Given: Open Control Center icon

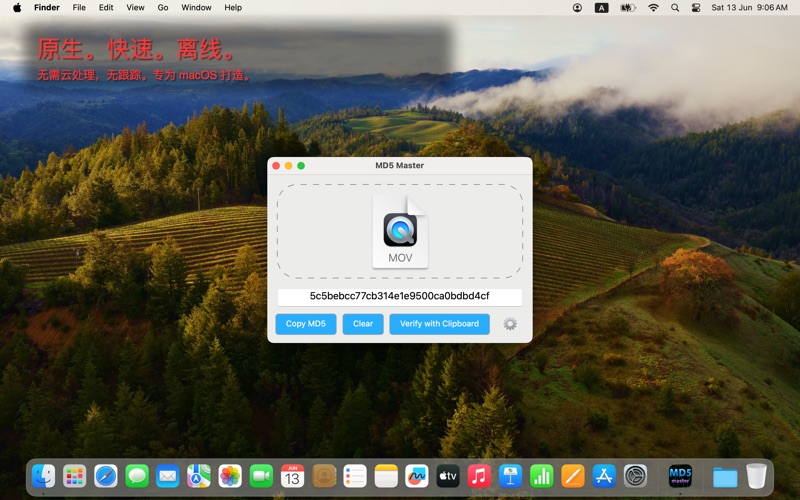Looking at the screenshot, I should click(x=695, y=8).
